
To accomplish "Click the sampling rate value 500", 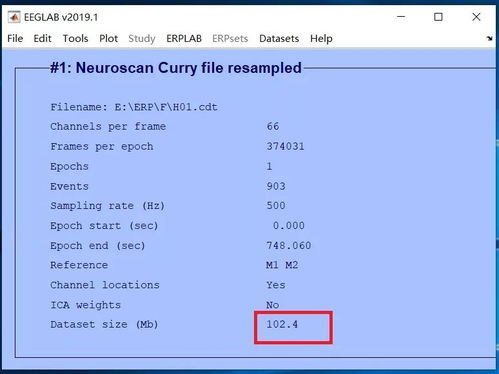I will click(276, 206).
